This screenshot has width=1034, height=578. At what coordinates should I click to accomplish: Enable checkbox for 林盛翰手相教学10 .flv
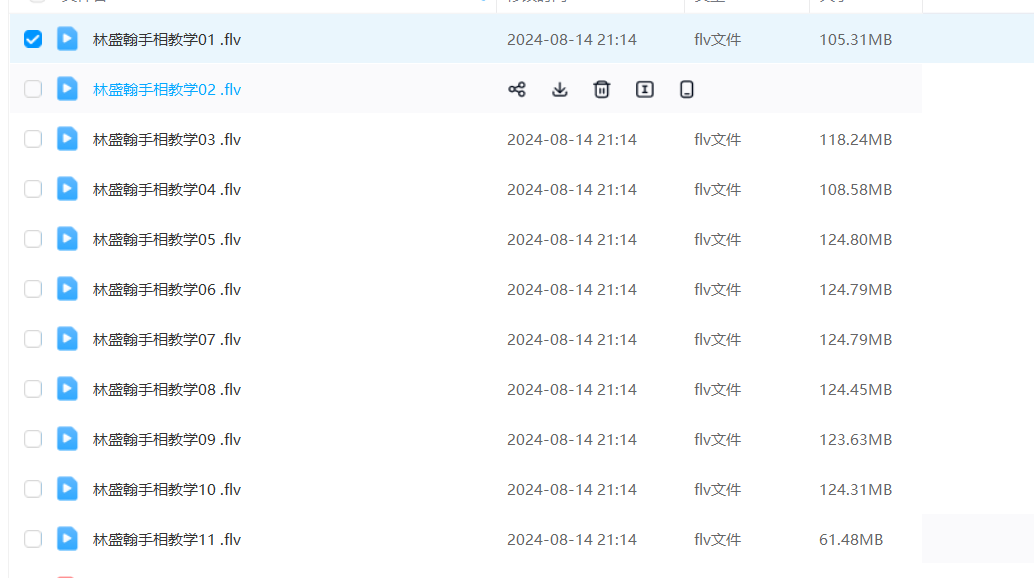33,489
